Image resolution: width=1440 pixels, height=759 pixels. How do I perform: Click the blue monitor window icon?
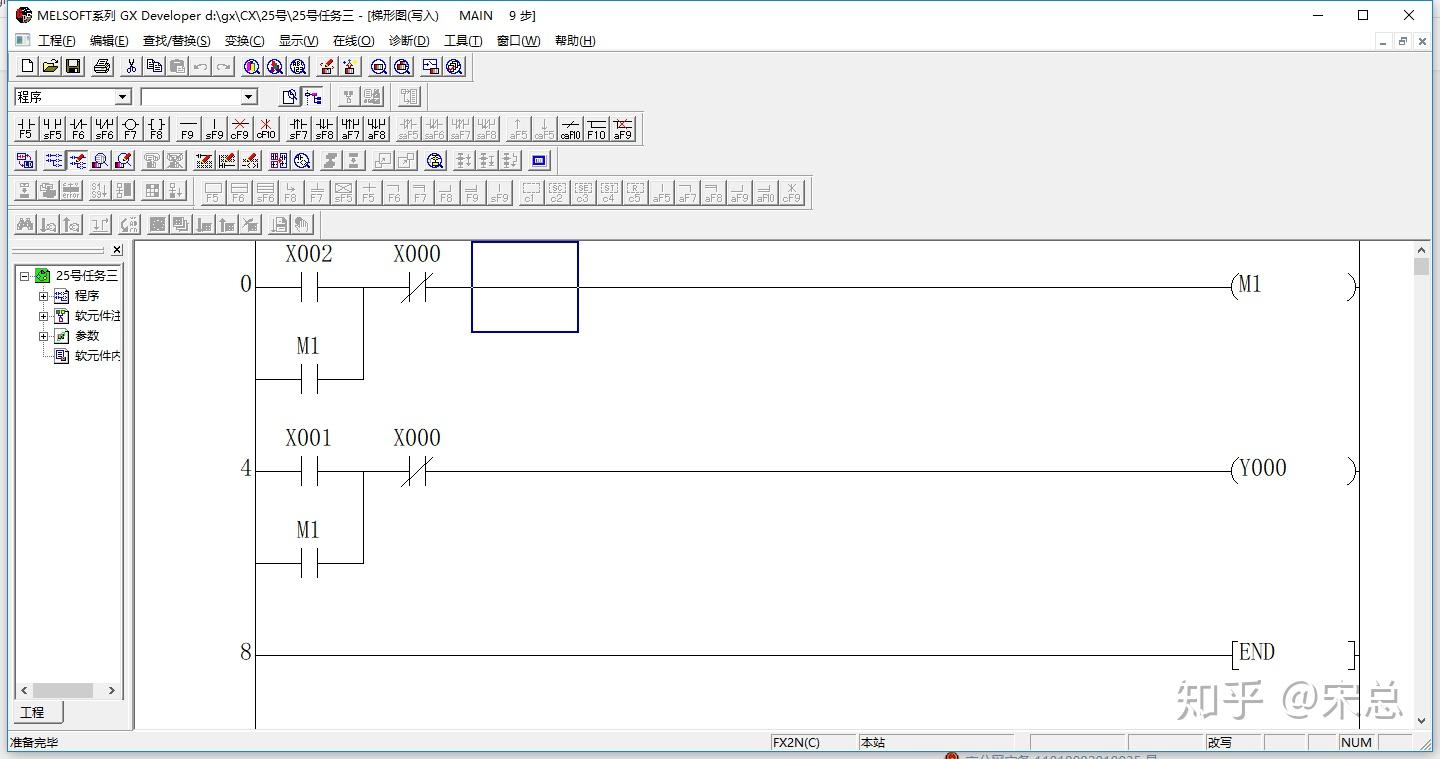(x=539, y=160)
